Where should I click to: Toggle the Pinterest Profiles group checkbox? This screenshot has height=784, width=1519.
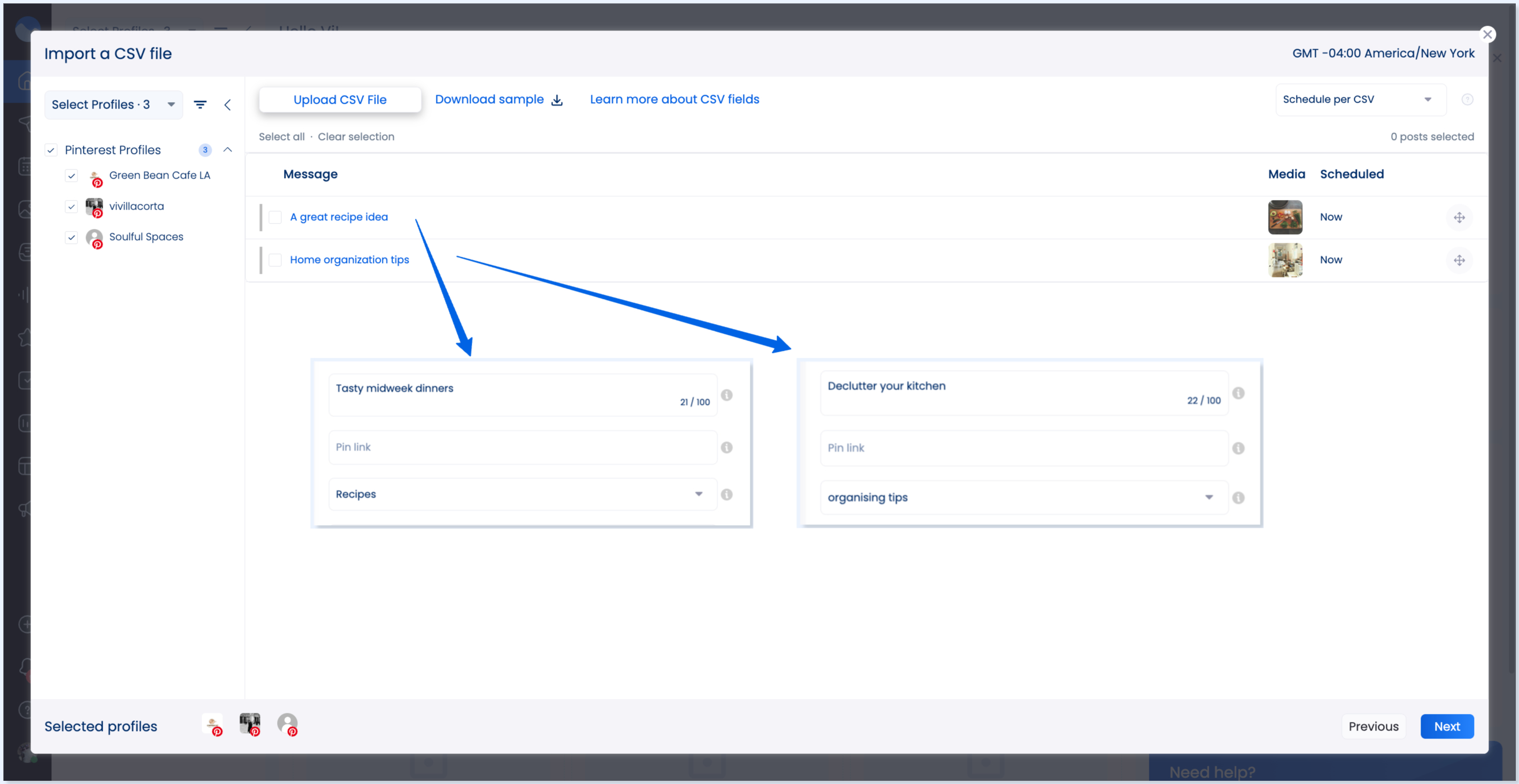51,150
